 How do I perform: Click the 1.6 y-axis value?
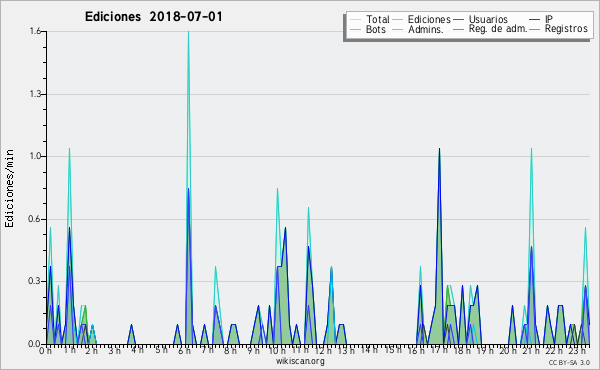pos(35,31)
